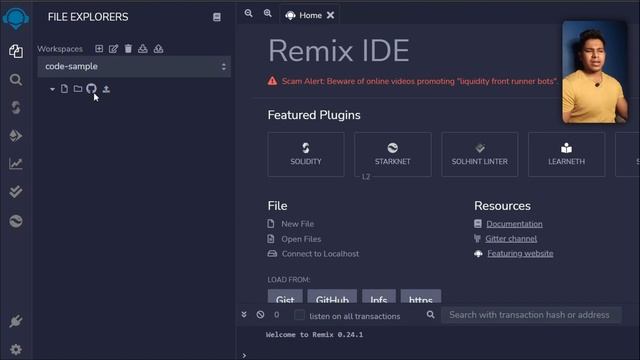640x360 pixels.
Task: Collapse the terminal panel
Action: point(244,315)
